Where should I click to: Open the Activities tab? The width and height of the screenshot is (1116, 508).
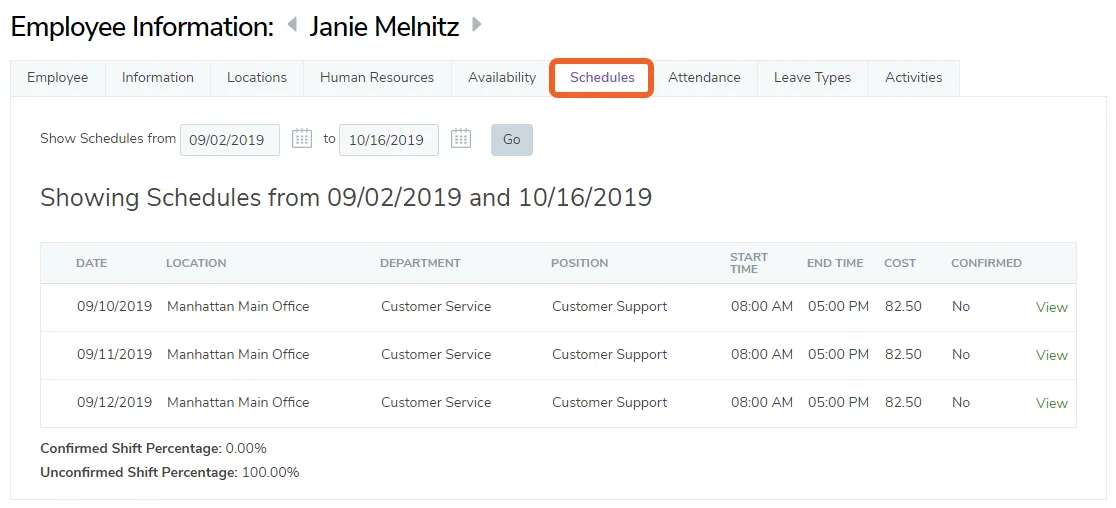(914, 78)
